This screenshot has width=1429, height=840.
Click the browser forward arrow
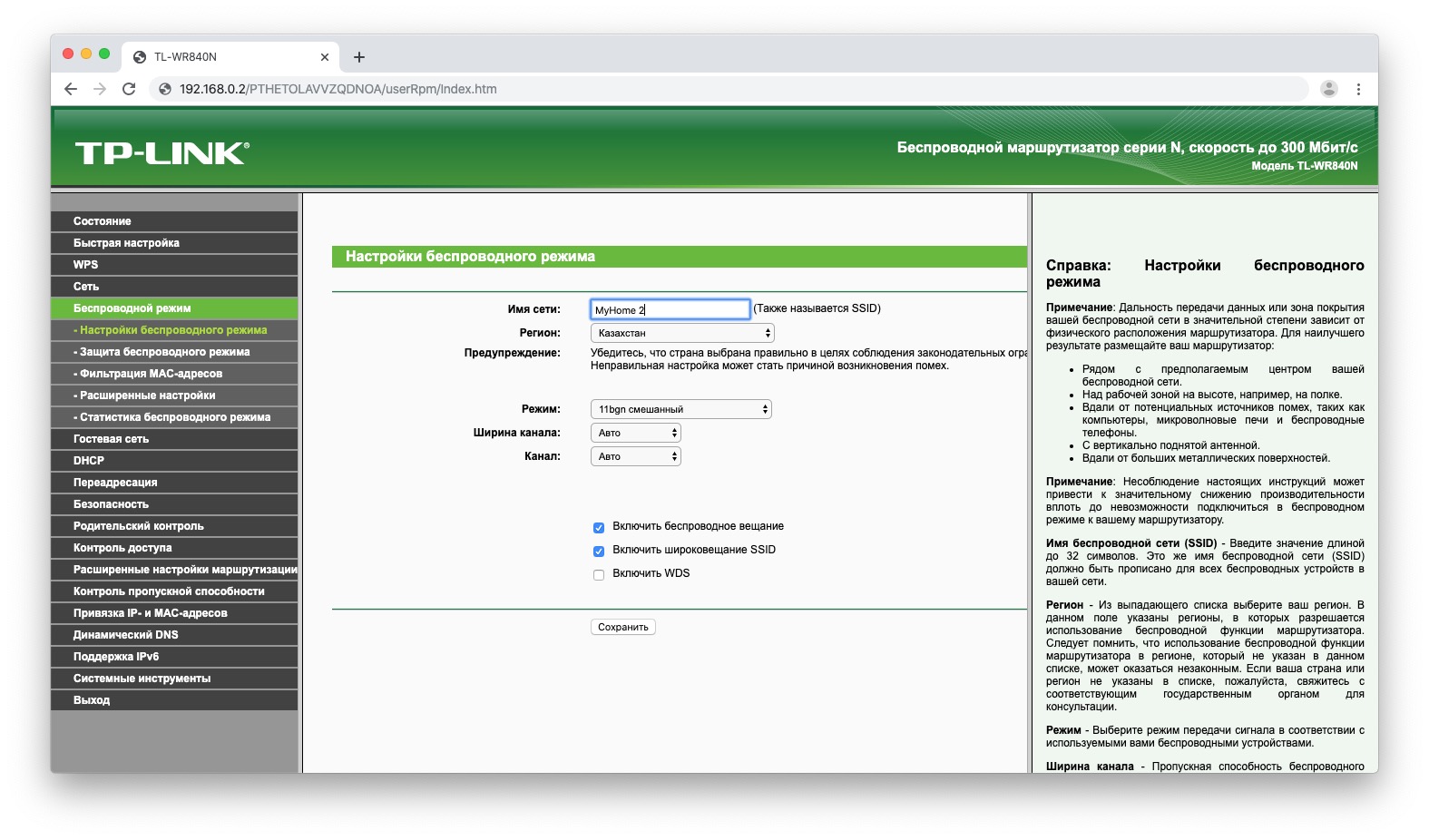click(100, 89)
